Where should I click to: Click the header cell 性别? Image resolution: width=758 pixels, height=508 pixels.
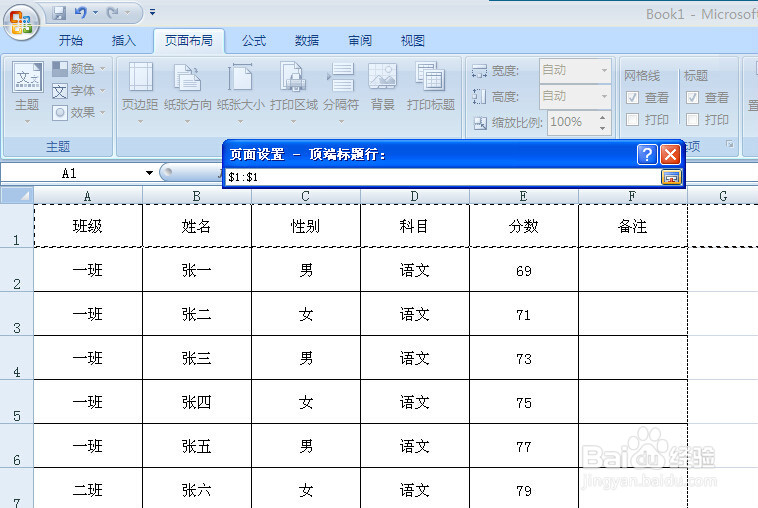coord(306,226)
